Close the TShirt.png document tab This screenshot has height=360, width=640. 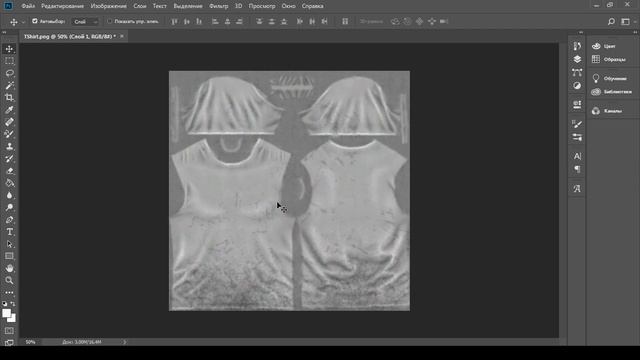coord(122,36)
